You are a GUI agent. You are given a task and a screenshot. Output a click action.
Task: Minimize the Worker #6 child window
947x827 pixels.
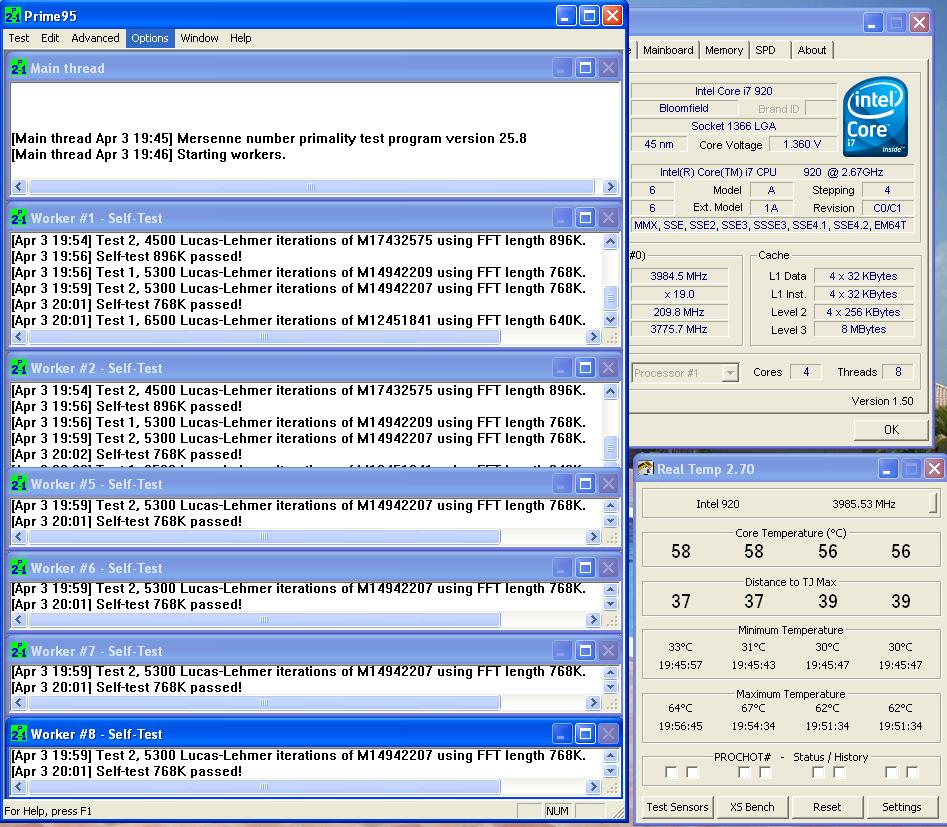(x=562, y=567)
